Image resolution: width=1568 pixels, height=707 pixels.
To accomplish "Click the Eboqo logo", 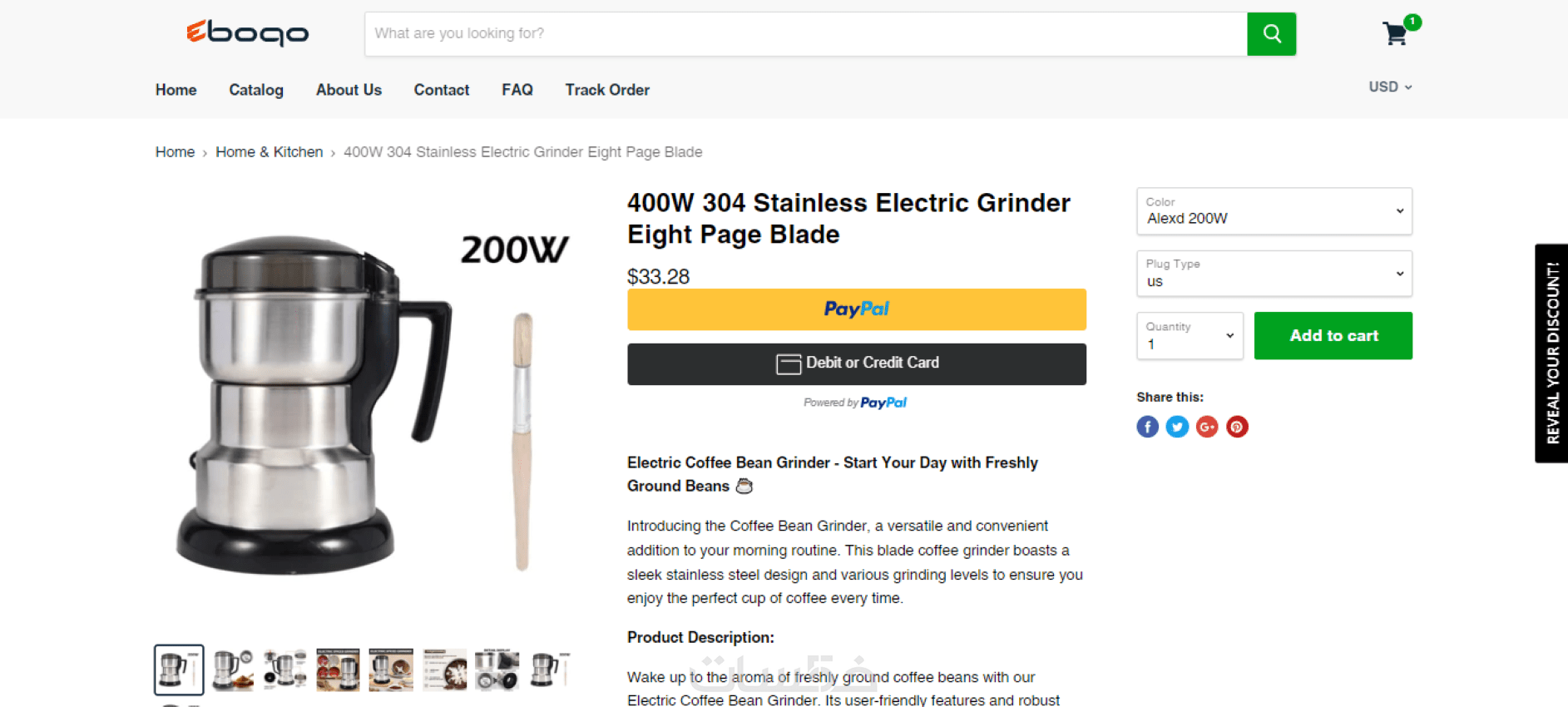I will 248,33.
